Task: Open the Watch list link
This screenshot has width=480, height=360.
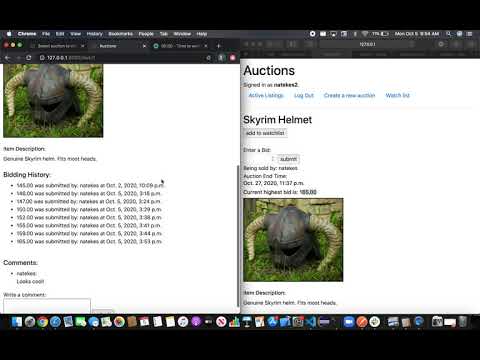Action: (x=397, y=95)
